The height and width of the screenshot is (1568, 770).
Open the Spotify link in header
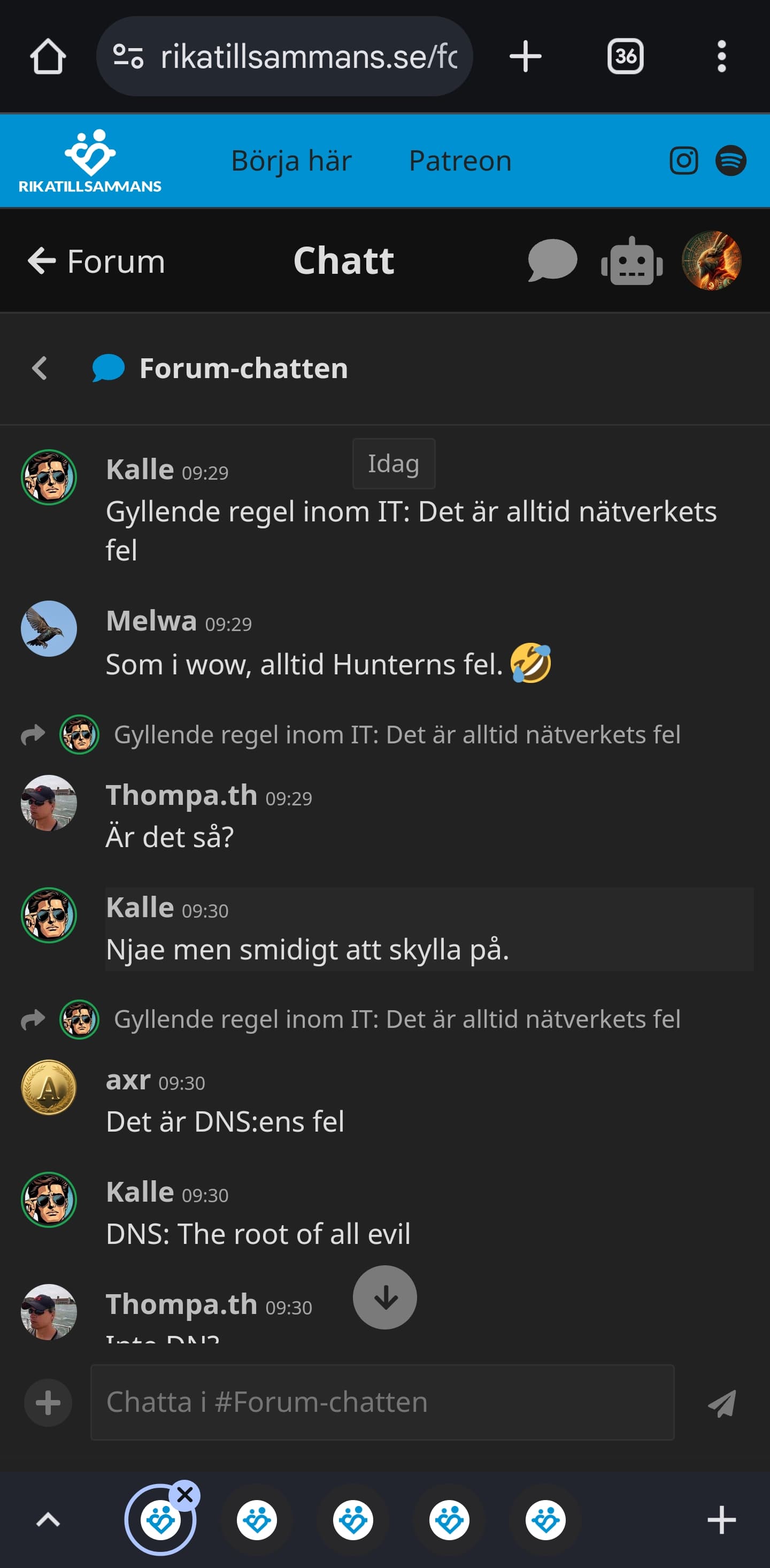pyautogui.click(x=730, y=160)
